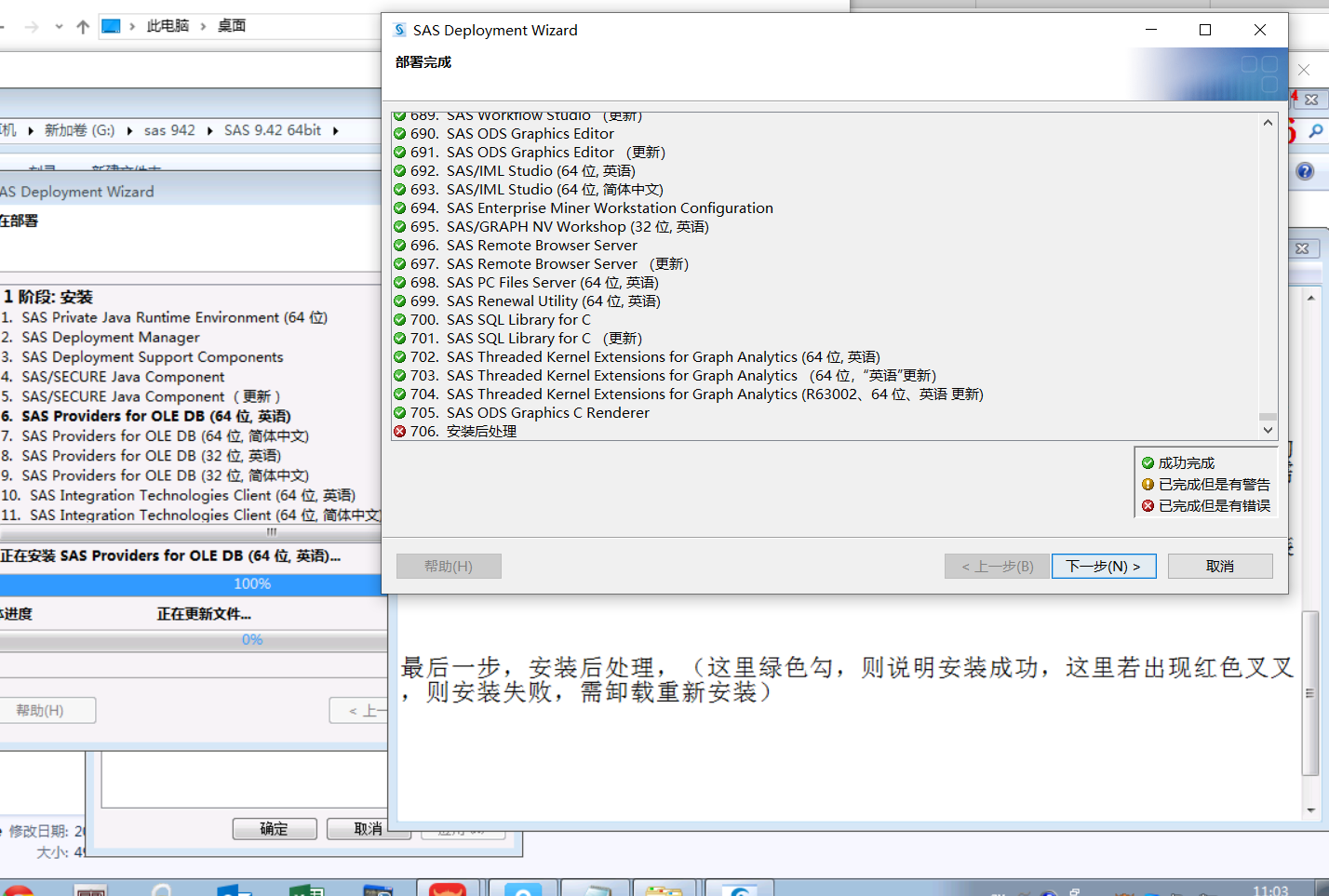The height and width of the screenshot is (896, 1329).
Task: Click the right background window's scroll down arrow
Action: [1310, 810]
